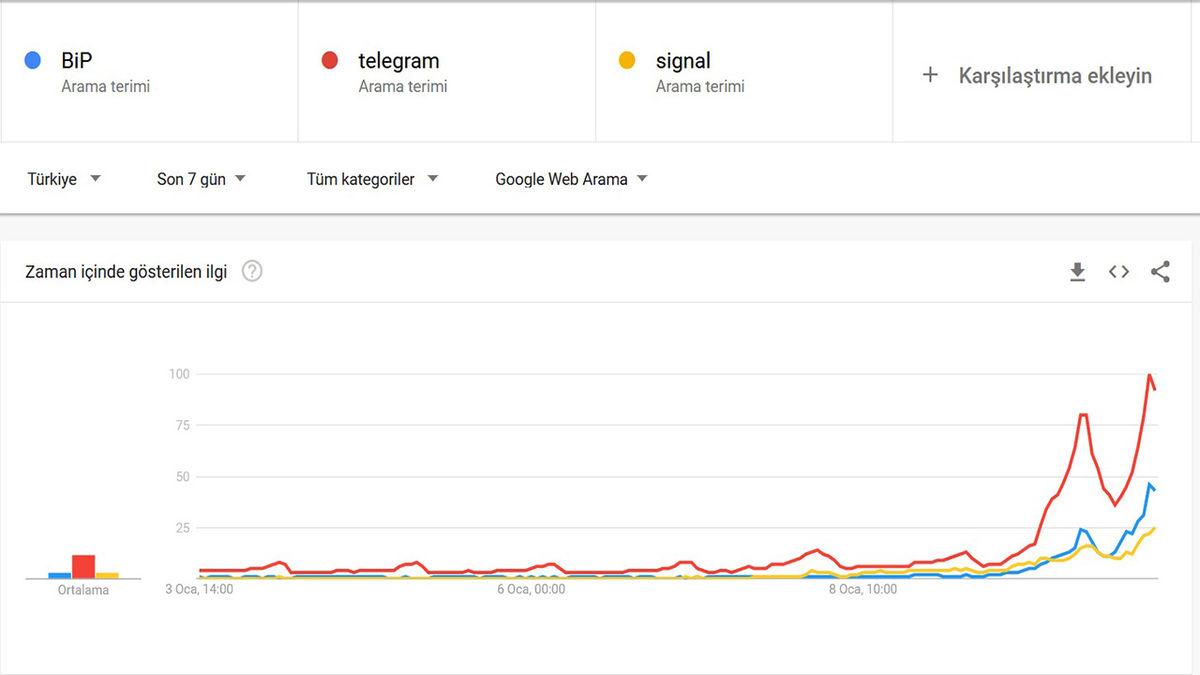Expand the Son 7 gün time range
Image resolution: width=1200 pixels, height=675 pixels.
point(201,179)
